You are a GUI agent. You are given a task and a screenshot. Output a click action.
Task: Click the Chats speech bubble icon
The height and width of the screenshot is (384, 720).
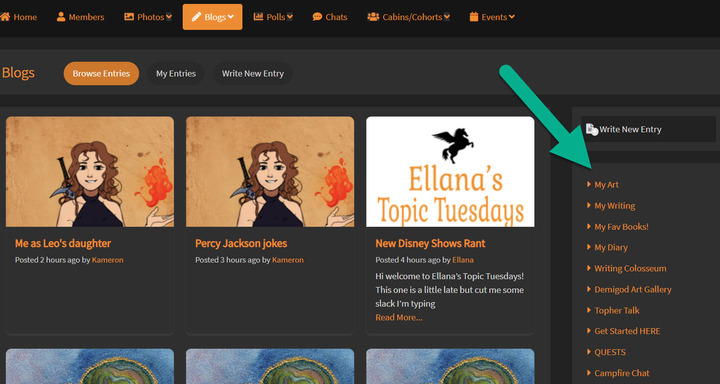(317, 17)
